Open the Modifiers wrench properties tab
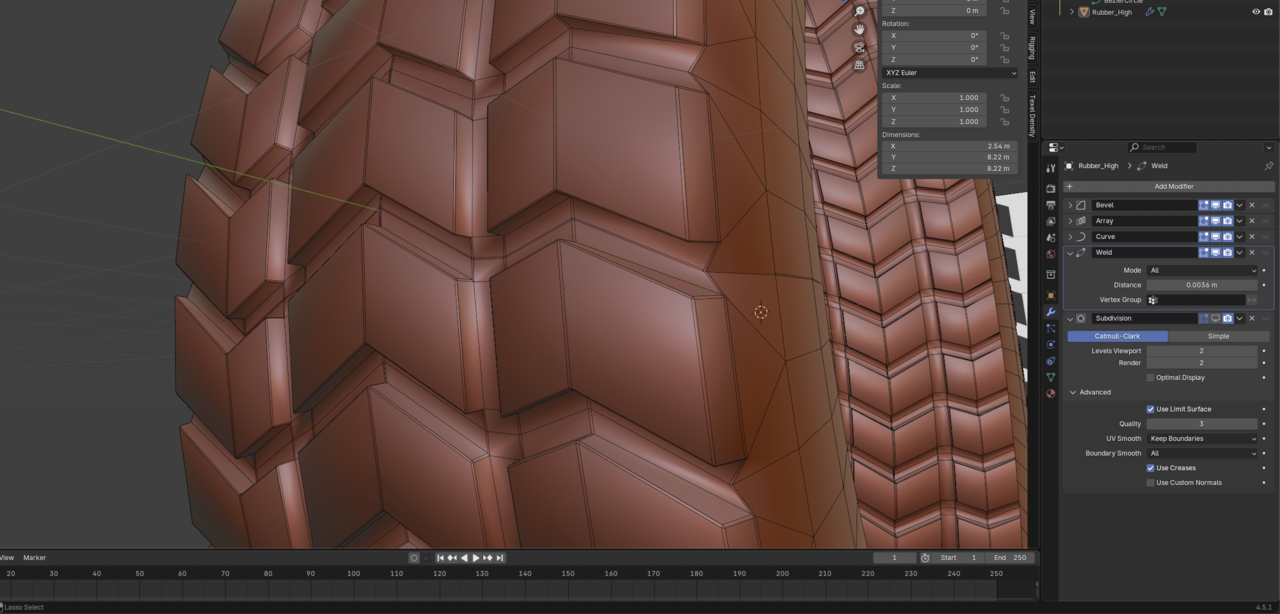 tap(1051, 312)
